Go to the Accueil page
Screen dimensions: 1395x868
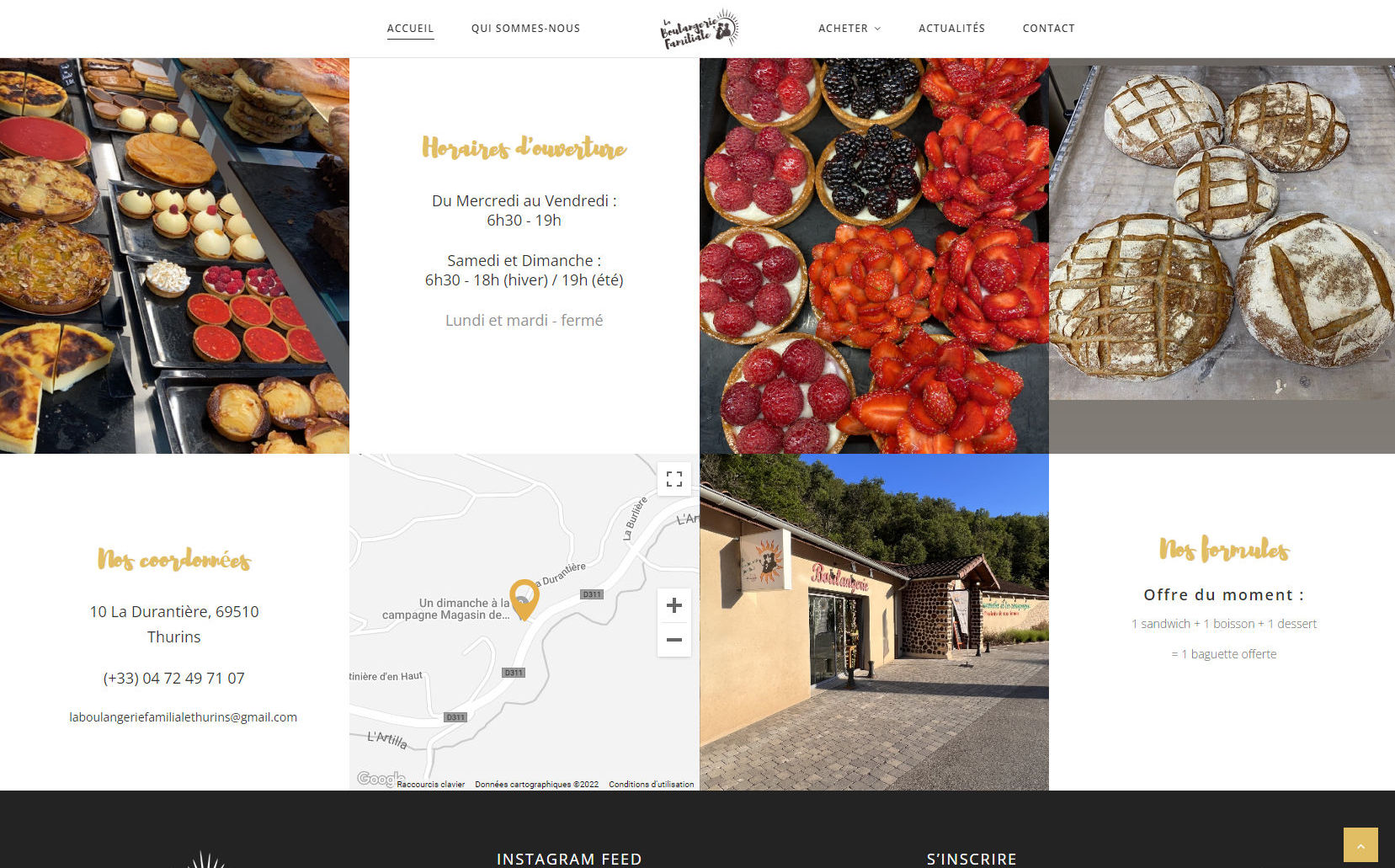click(410, 29)
